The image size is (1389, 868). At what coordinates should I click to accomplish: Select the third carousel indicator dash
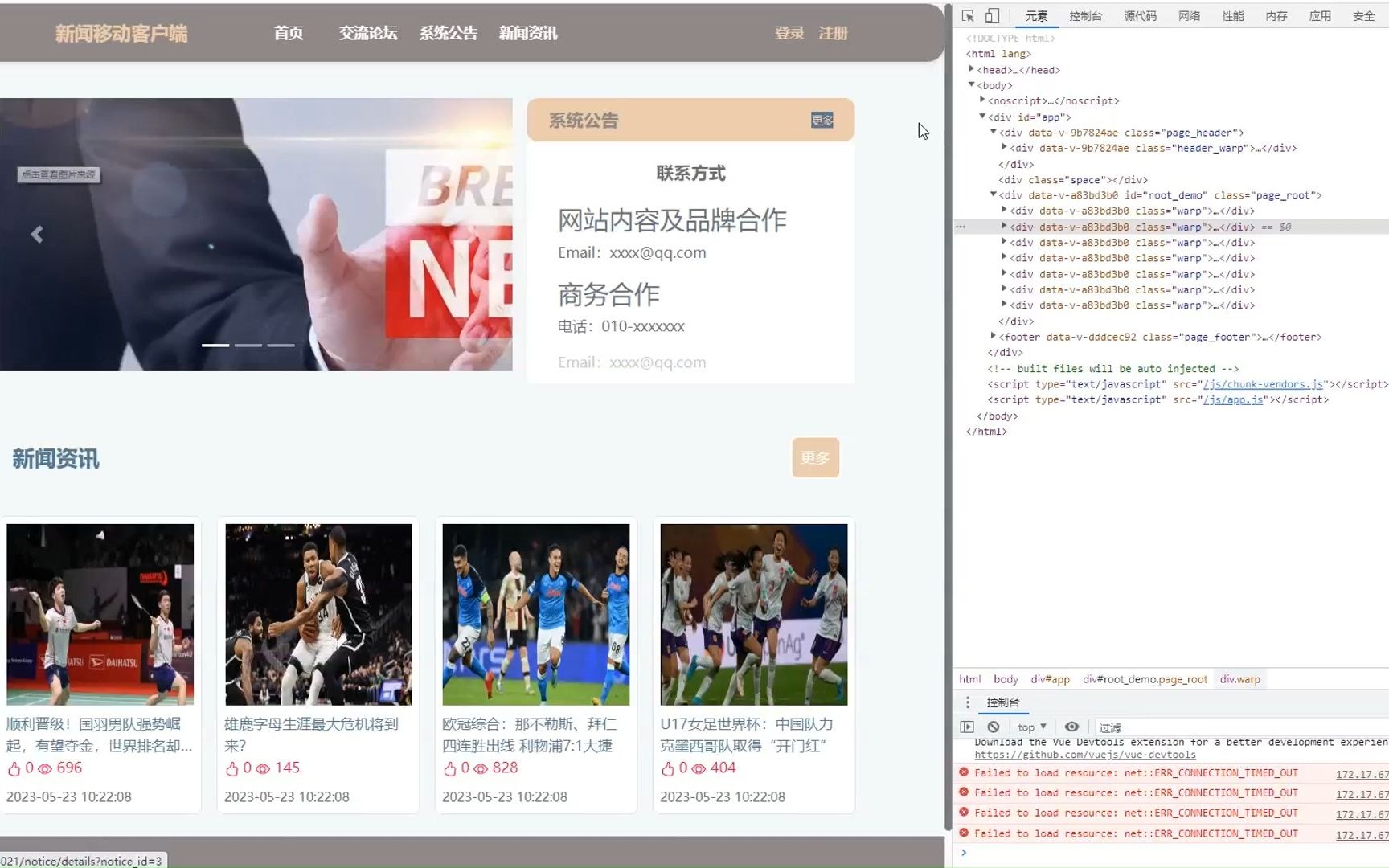(281, 345)
